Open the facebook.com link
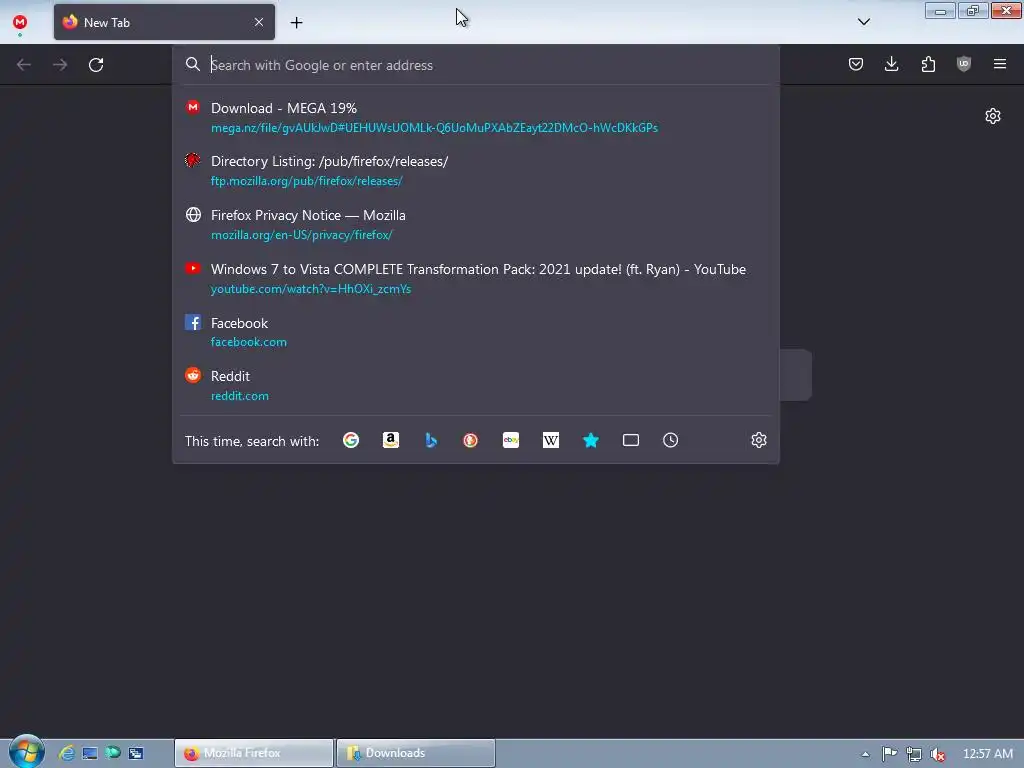Viewport: 1024px width, 768px height. [248, 342]
